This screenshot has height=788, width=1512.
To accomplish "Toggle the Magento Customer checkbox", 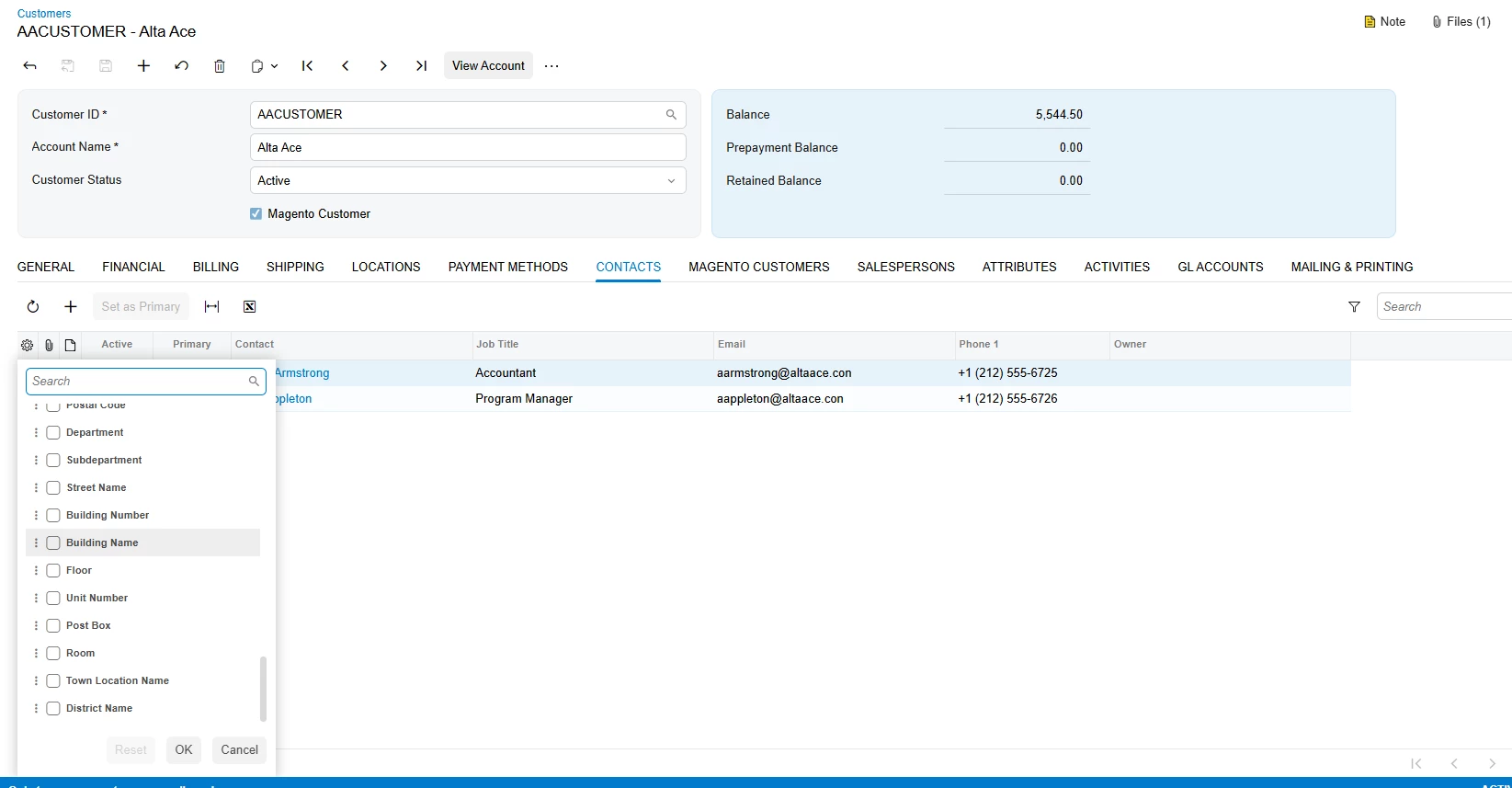I will [256, 213].
